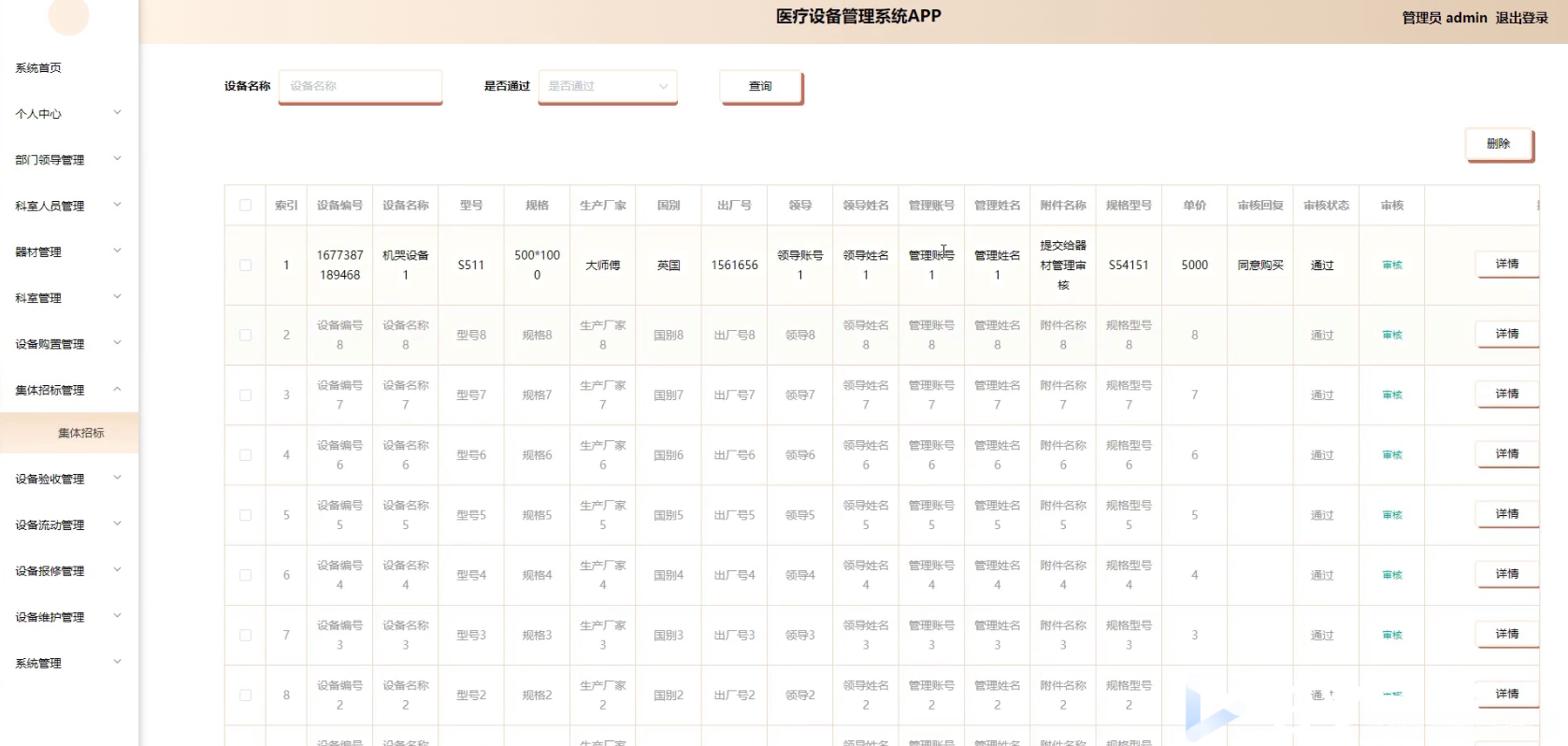
Task: Open 详情 for row index 2
Action: 1507,335
